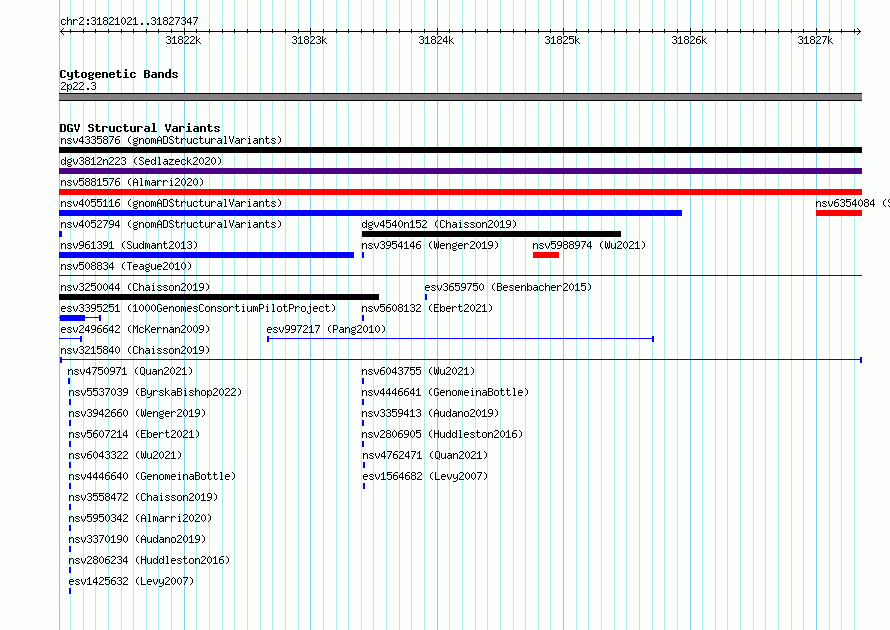Click the red nsv6354084 variant bar

point(839,213)
